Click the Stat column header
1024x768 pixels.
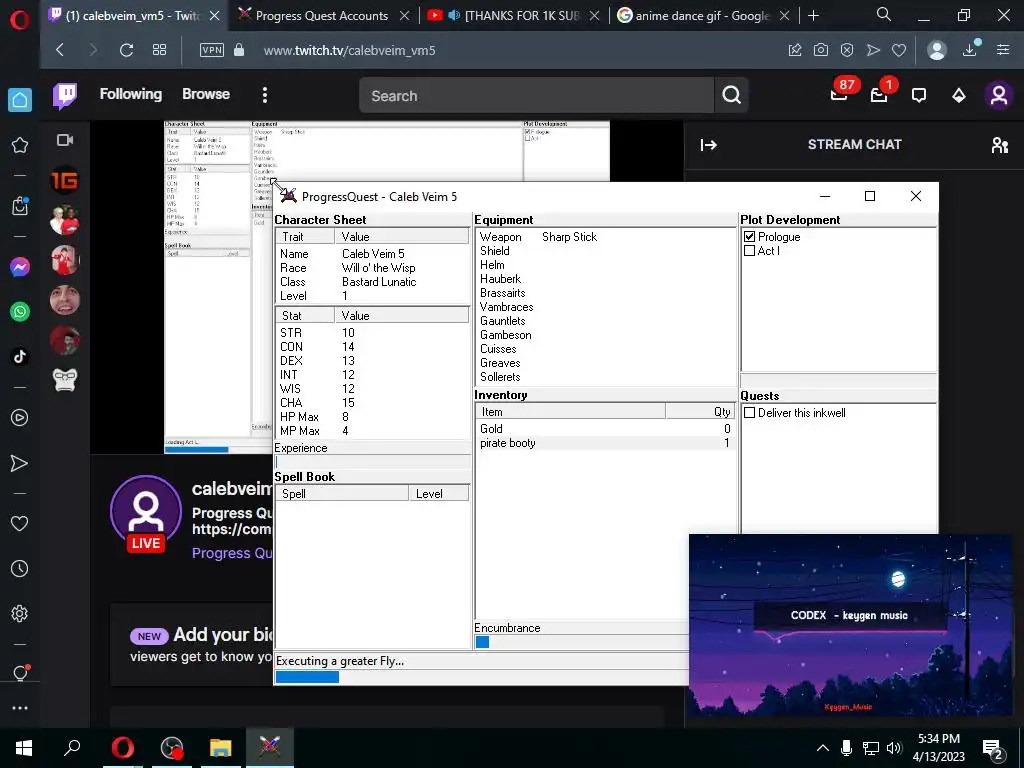pos(305,315)
